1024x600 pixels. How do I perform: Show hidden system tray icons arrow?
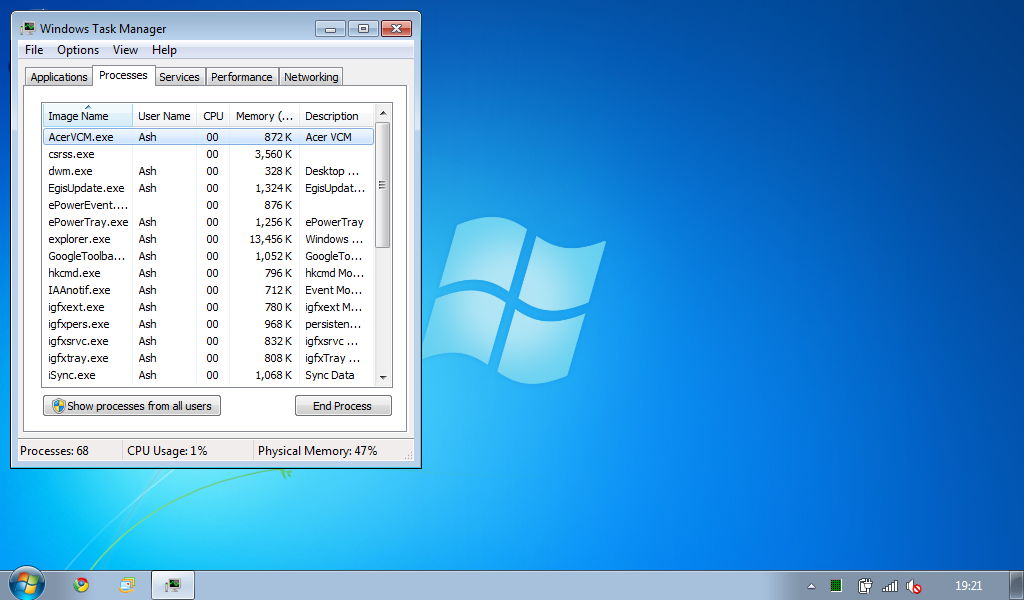point(811,586)
